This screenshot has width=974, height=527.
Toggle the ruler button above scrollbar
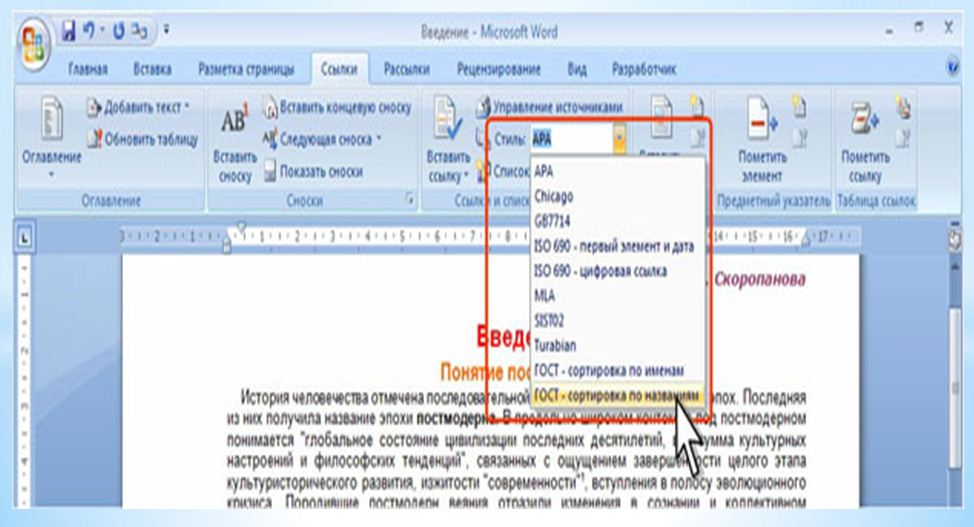click(x=954, y=239)
